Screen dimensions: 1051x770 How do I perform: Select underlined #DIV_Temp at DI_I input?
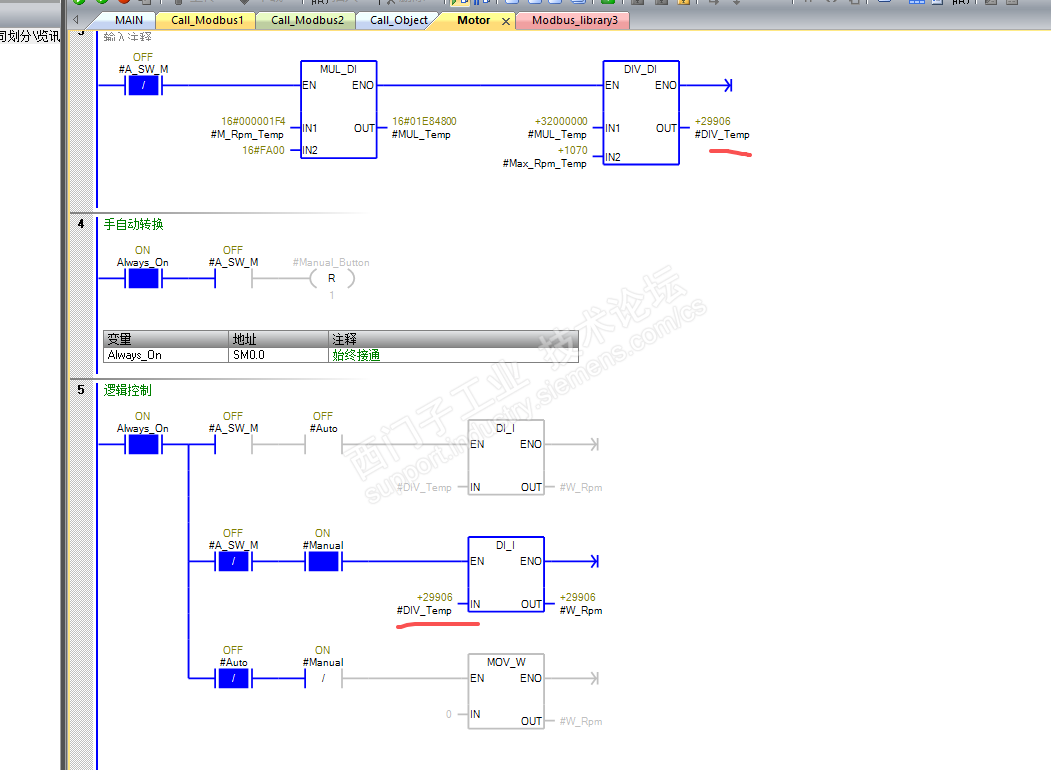(x=424, y=611)
